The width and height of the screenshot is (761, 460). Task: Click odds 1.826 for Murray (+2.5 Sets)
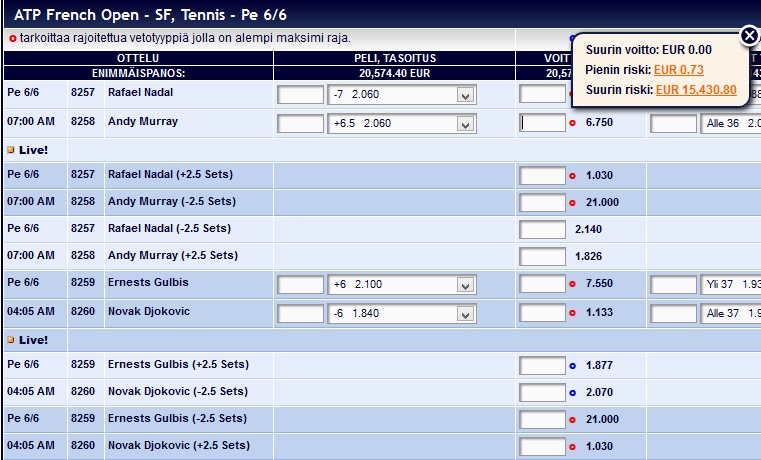tap(588, 257)
